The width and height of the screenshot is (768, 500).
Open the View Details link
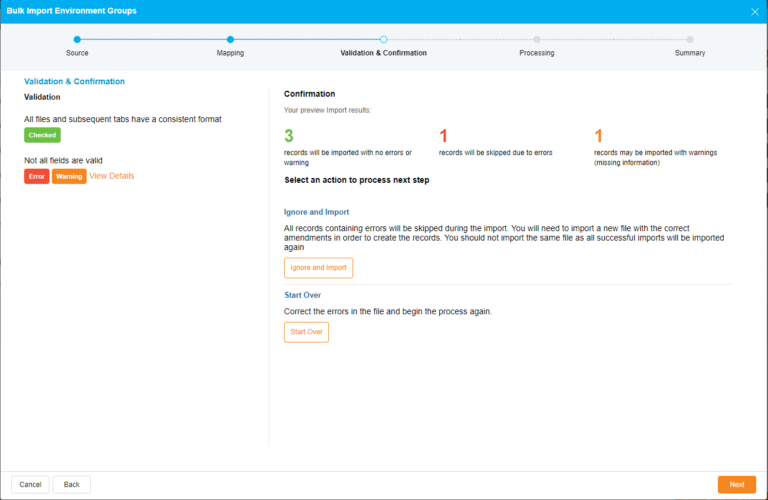point(111,176)
